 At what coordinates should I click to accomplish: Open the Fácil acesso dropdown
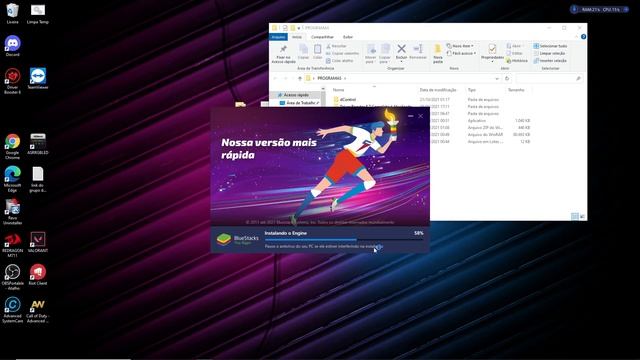click(461, 53)
